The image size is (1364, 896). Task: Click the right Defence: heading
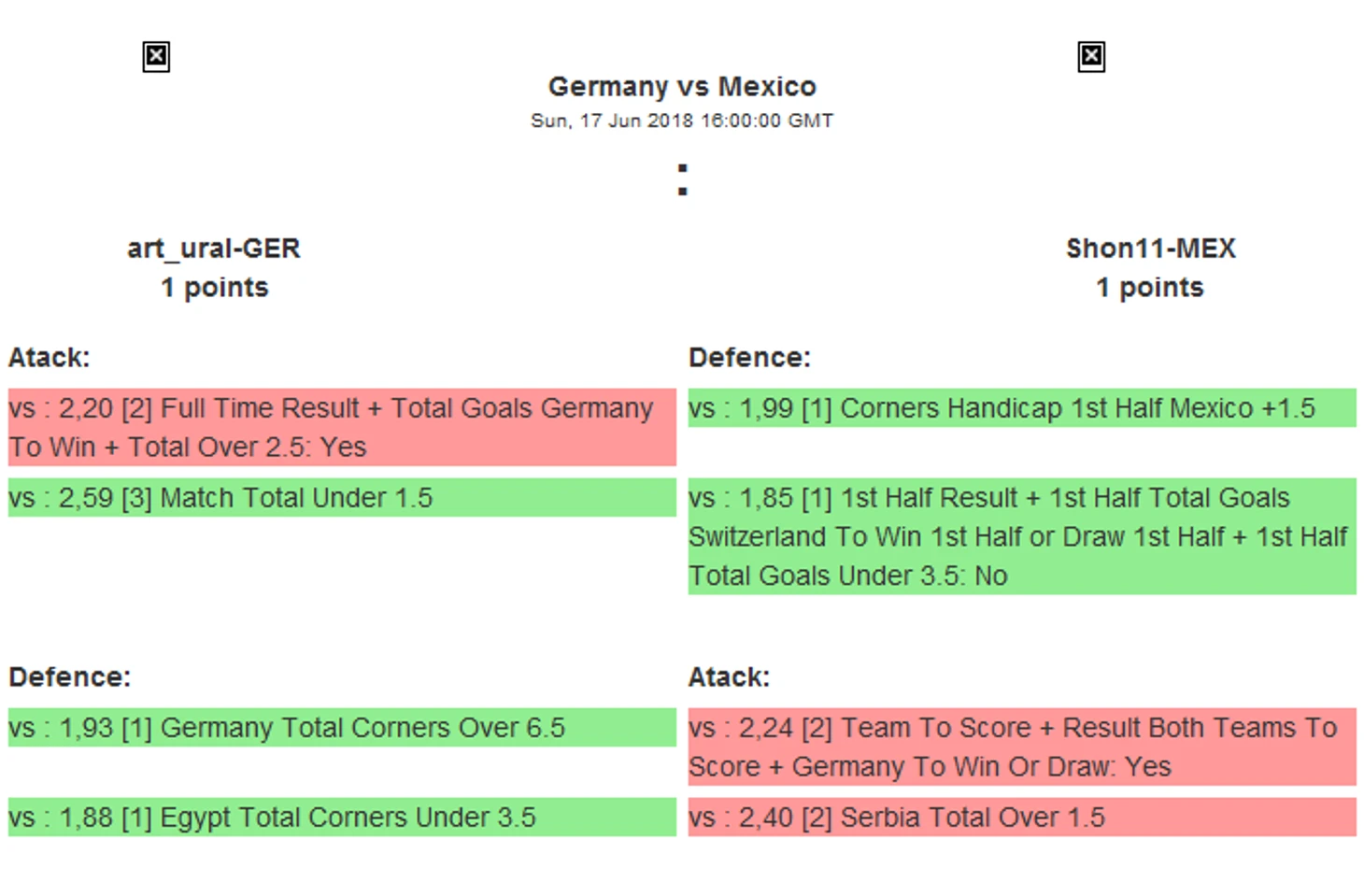pos(749,358)
